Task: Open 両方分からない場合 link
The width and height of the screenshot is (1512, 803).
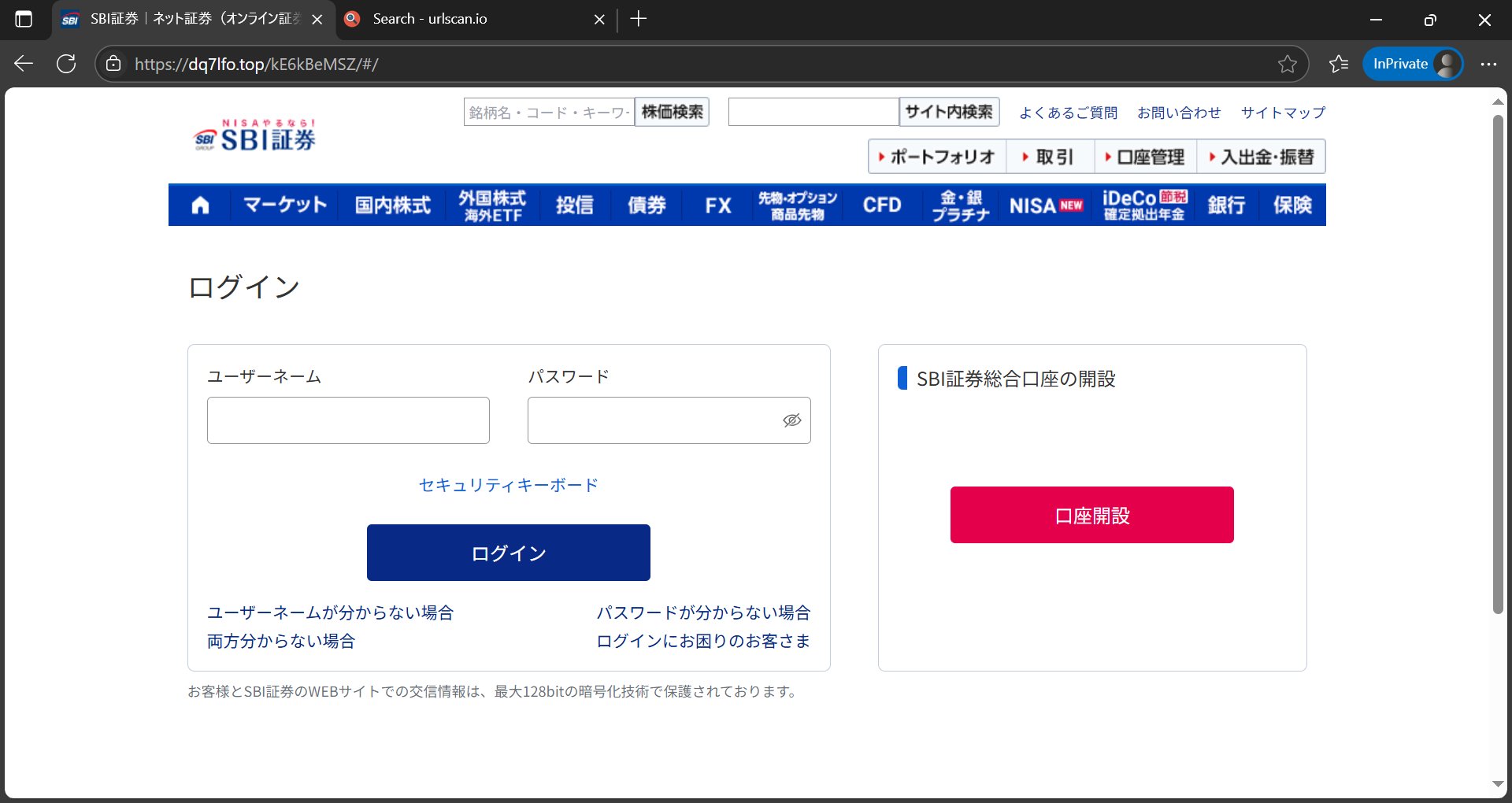Action: click(x=281, y=641)
